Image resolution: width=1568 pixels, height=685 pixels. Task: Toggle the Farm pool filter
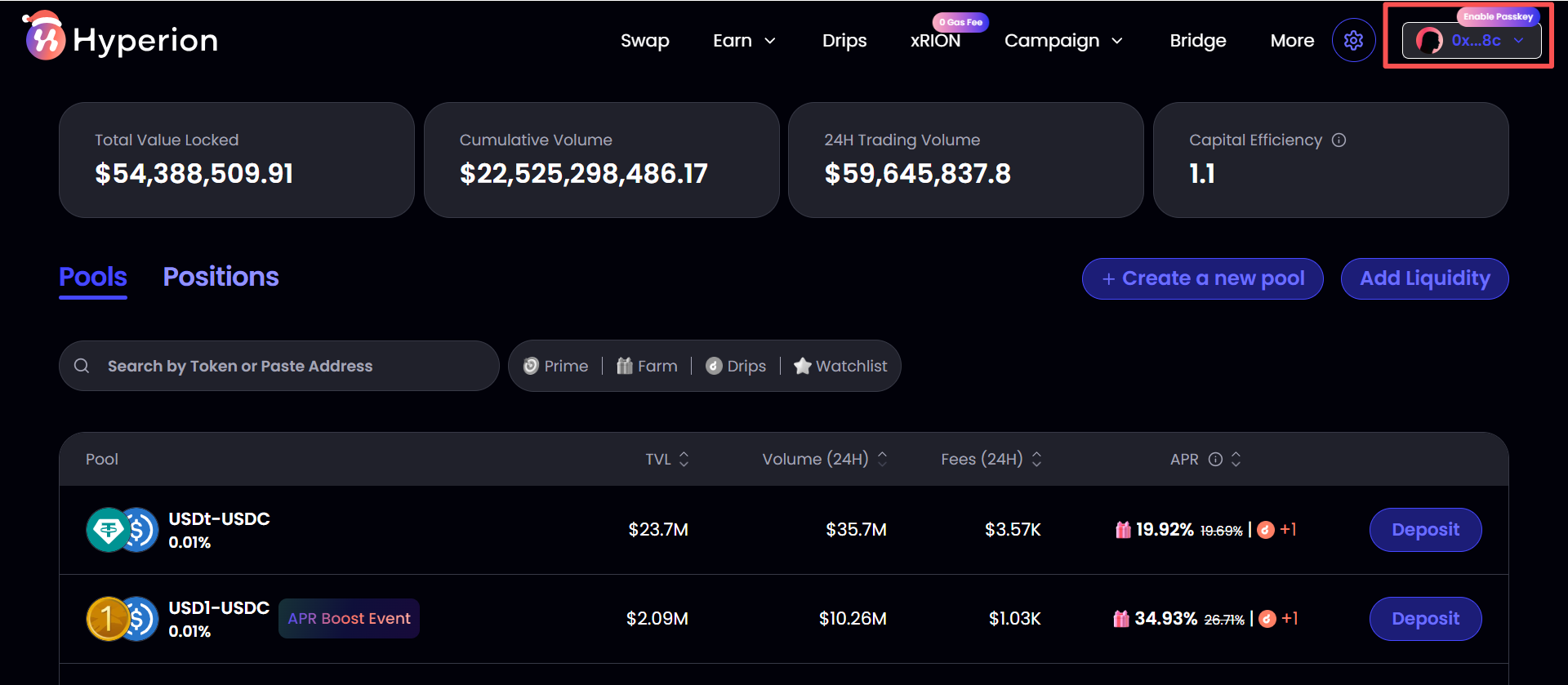(647, 366)
